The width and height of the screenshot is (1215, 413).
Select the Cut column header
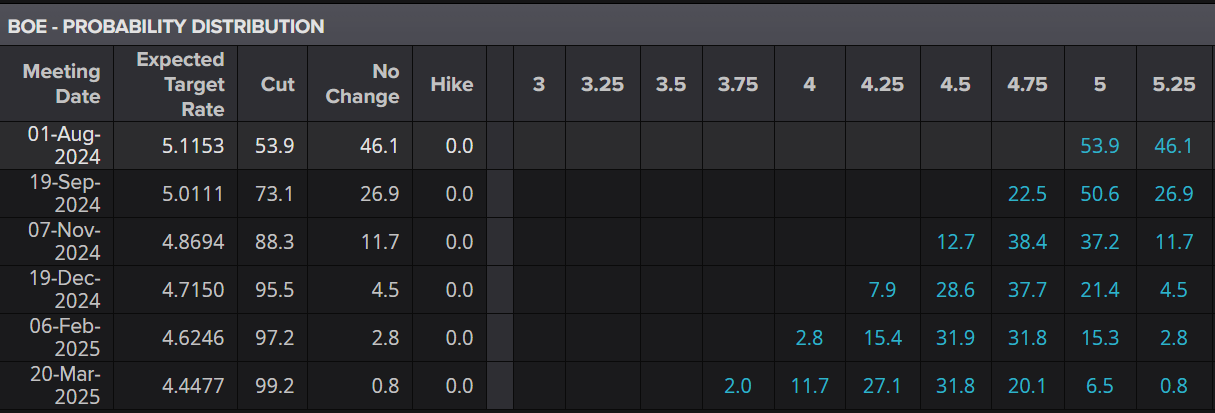277,84
